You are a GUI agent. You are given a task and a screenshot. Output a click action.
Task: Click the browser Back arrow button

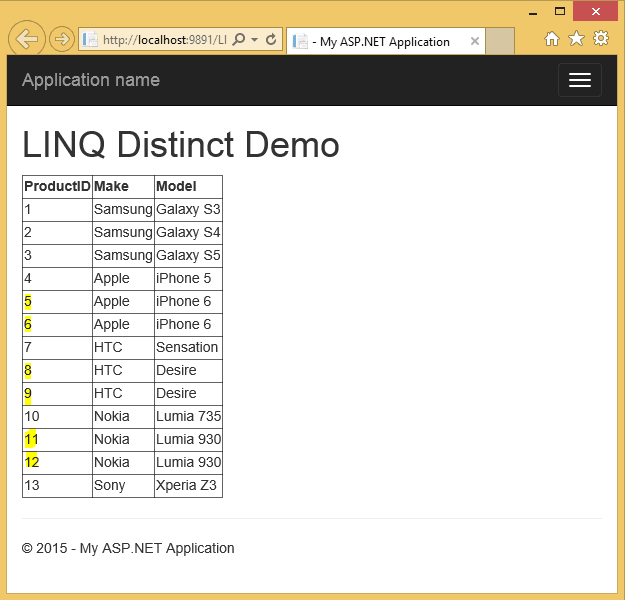click(27, 40)
